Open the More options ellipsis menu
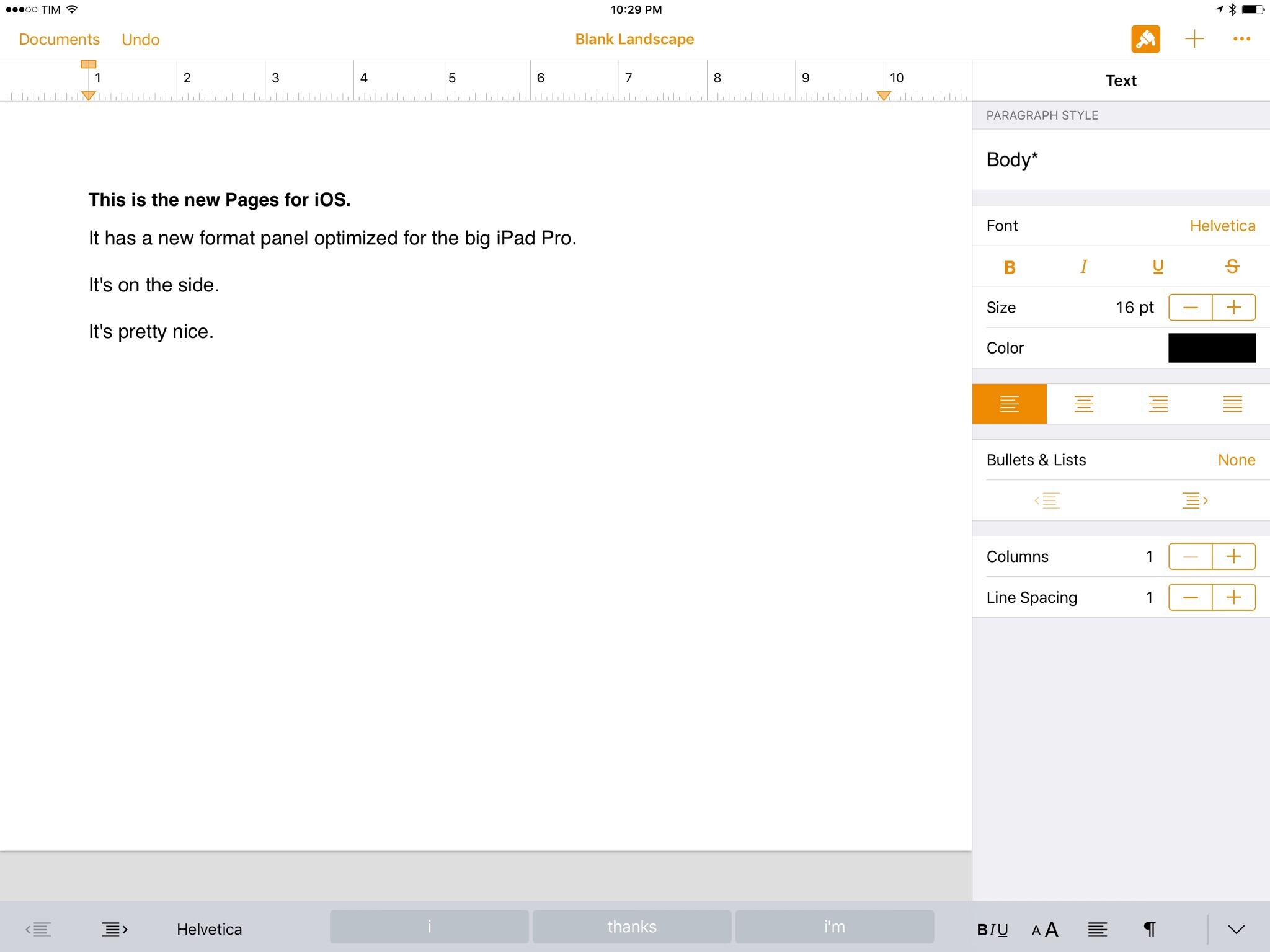The image size is (1270, 952). click(1241, 39)
